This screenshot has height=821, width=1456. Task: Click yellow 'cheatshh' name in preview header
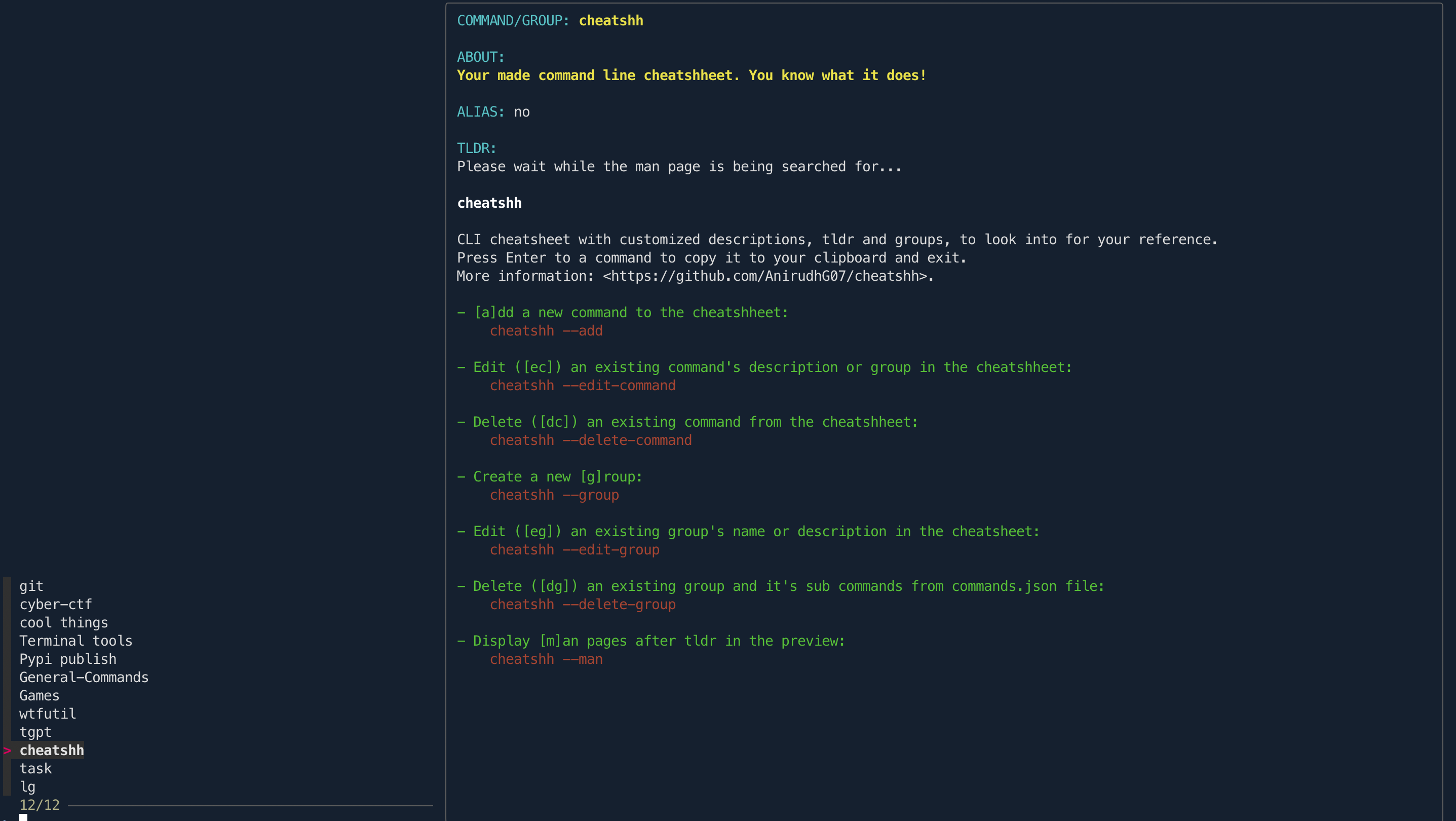pyautogui.click(x=610, y=21)
